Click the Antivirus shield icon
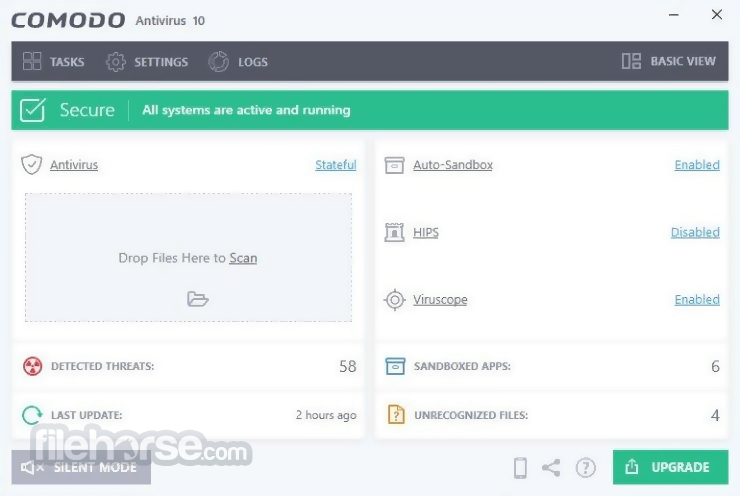Image resolution: width=740 pixels, height=496 pixels. coord(32,164)
